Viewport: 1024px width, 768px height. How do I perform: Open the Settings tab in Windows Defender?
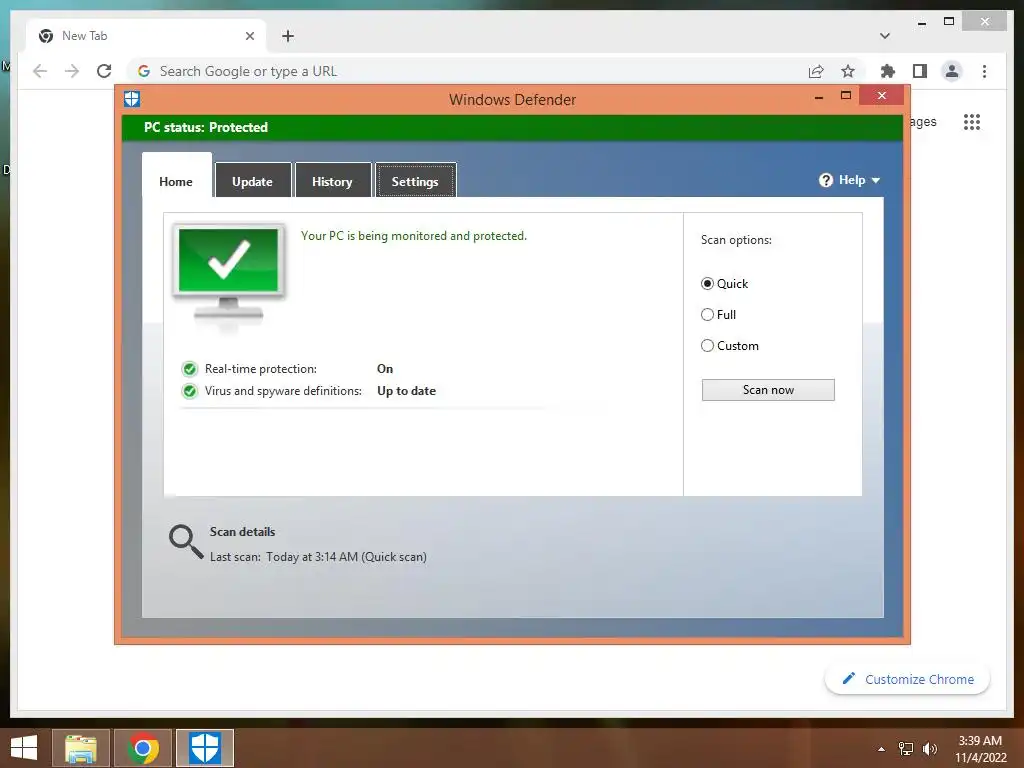415,181
